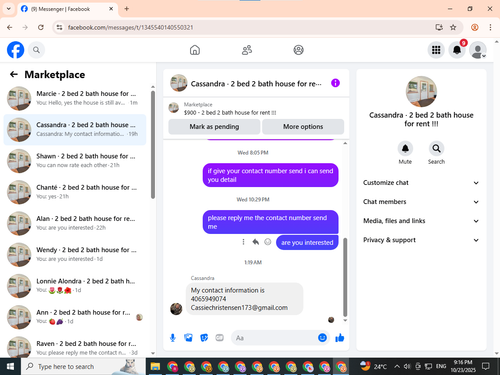
Task: Open the emoji picker in message box
Action: point(322,338)
